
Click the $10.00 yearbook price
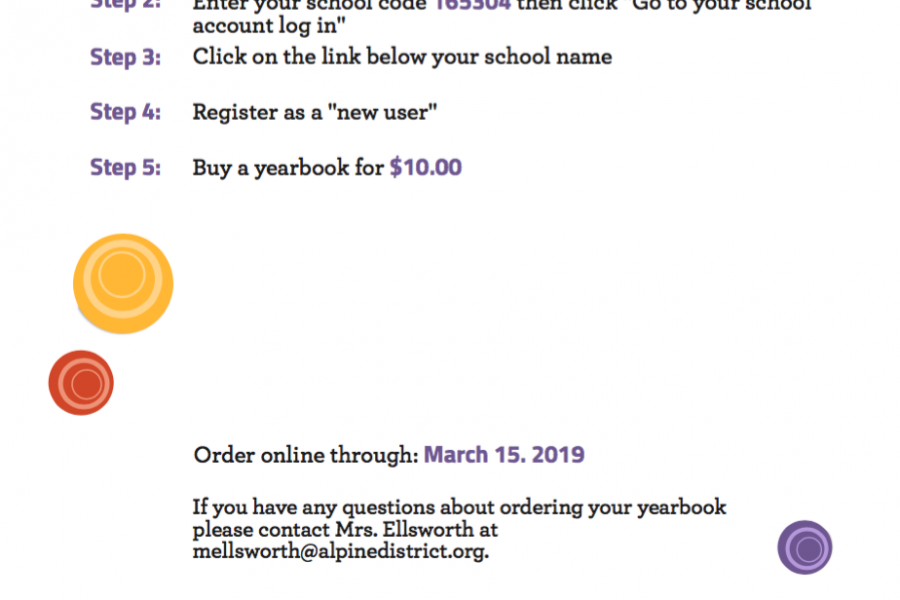(x=426, y=168)
